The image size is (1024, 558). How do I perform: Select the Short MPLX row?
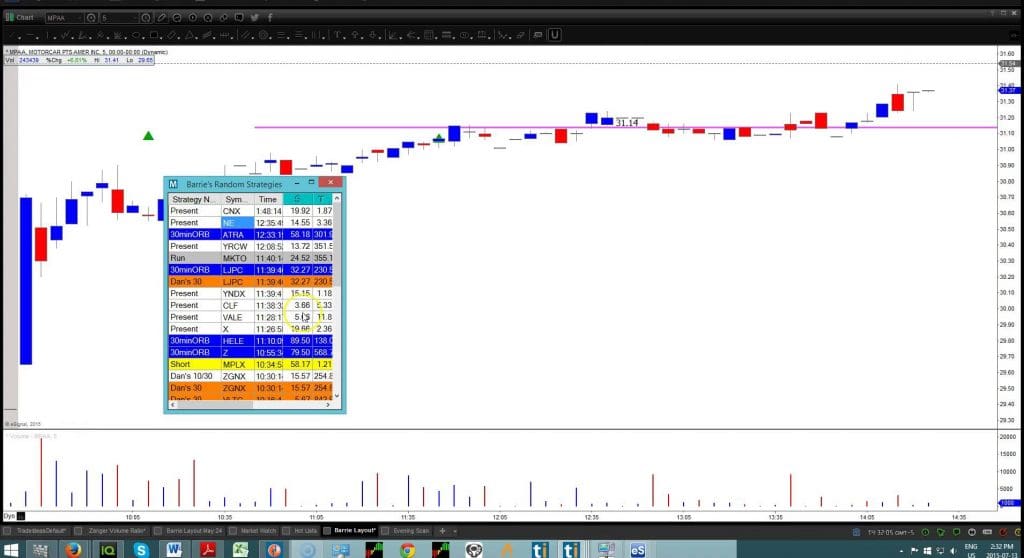(x=251, y=365)
